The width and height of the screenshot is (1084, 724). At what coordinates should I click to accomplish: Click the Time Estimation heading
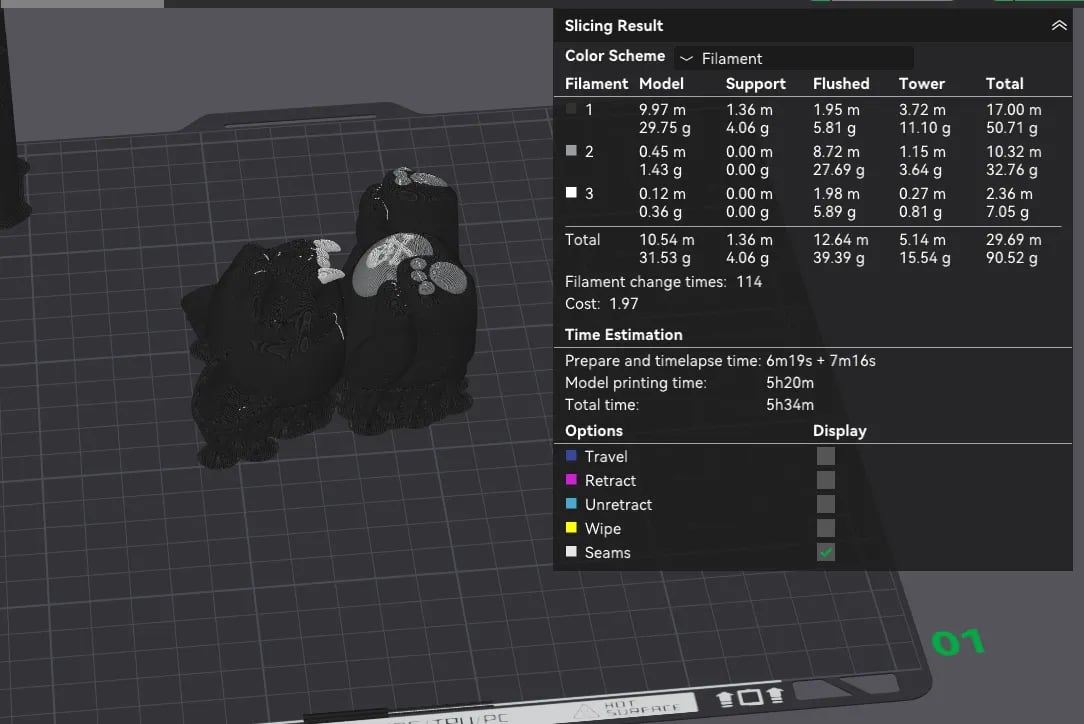(x=623, y=335)
